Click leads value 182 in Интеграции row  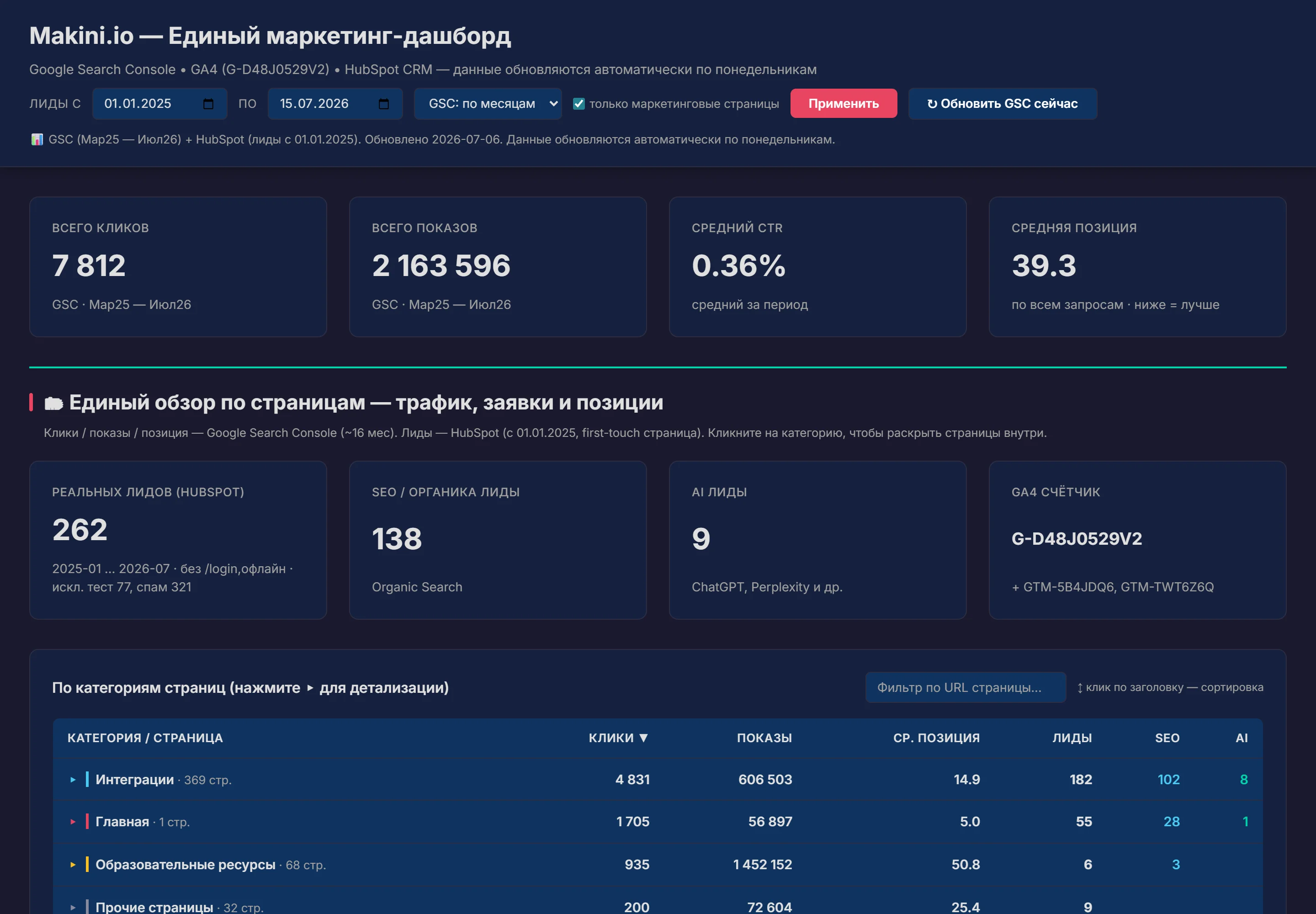(1081, 780)
